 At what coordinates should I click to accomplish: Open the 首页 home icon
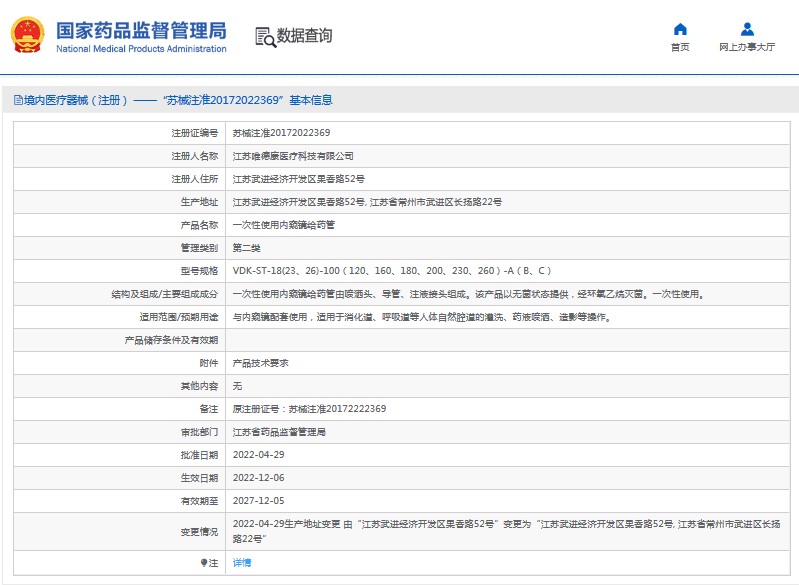point(680,29)
